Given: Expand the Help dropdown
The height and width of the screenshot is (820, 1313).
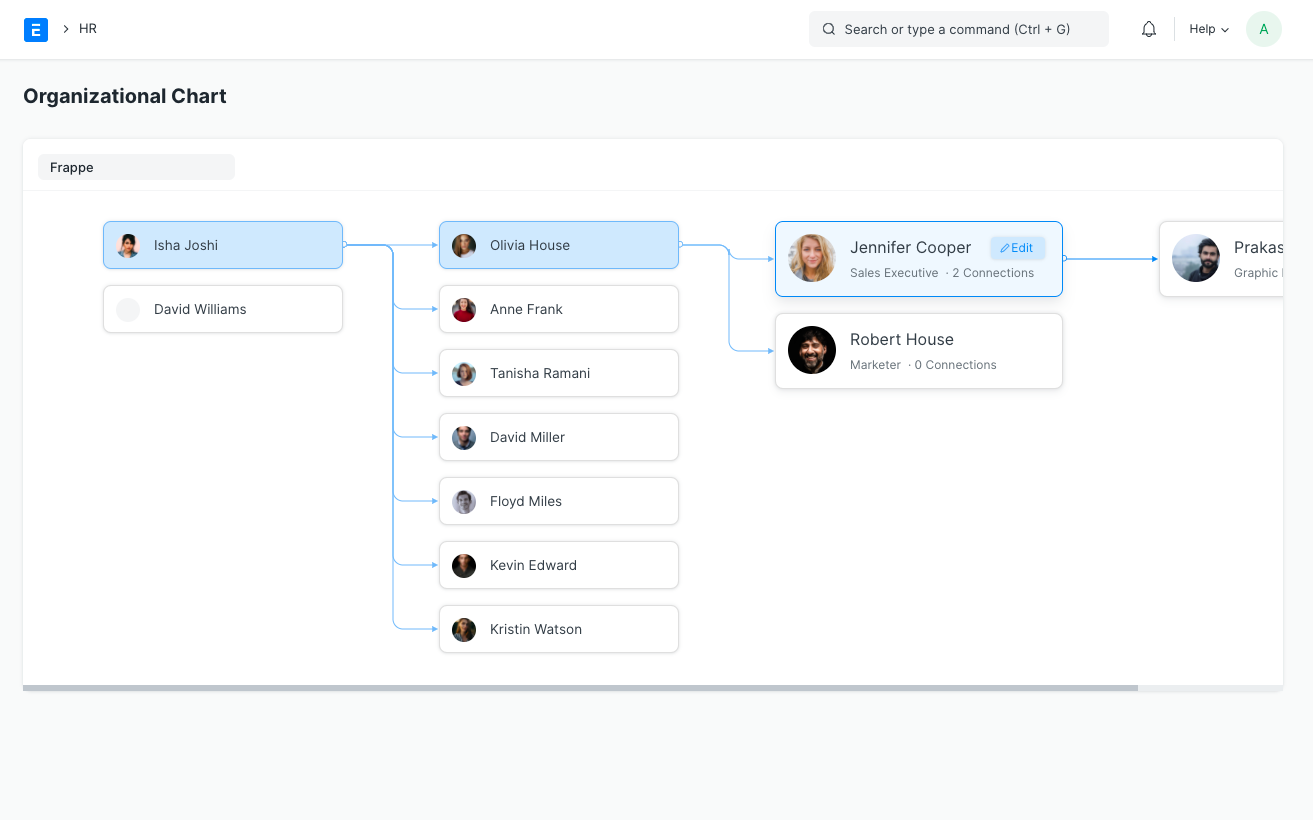Looking at the screenshot, I should pyautogui.click(x=1208, y=29).
